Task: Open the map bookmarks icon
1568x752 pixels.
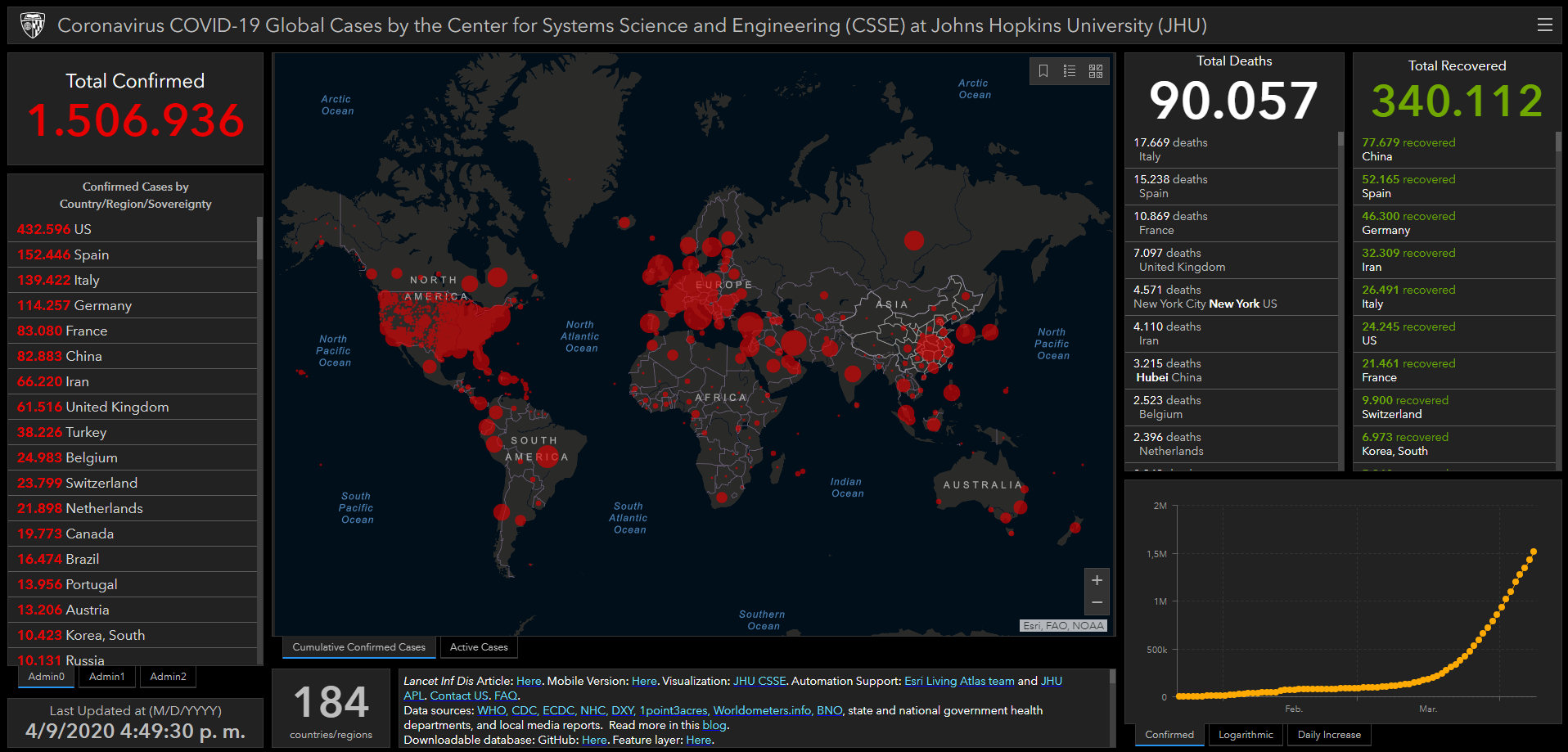Action: tap(1043, 71)
